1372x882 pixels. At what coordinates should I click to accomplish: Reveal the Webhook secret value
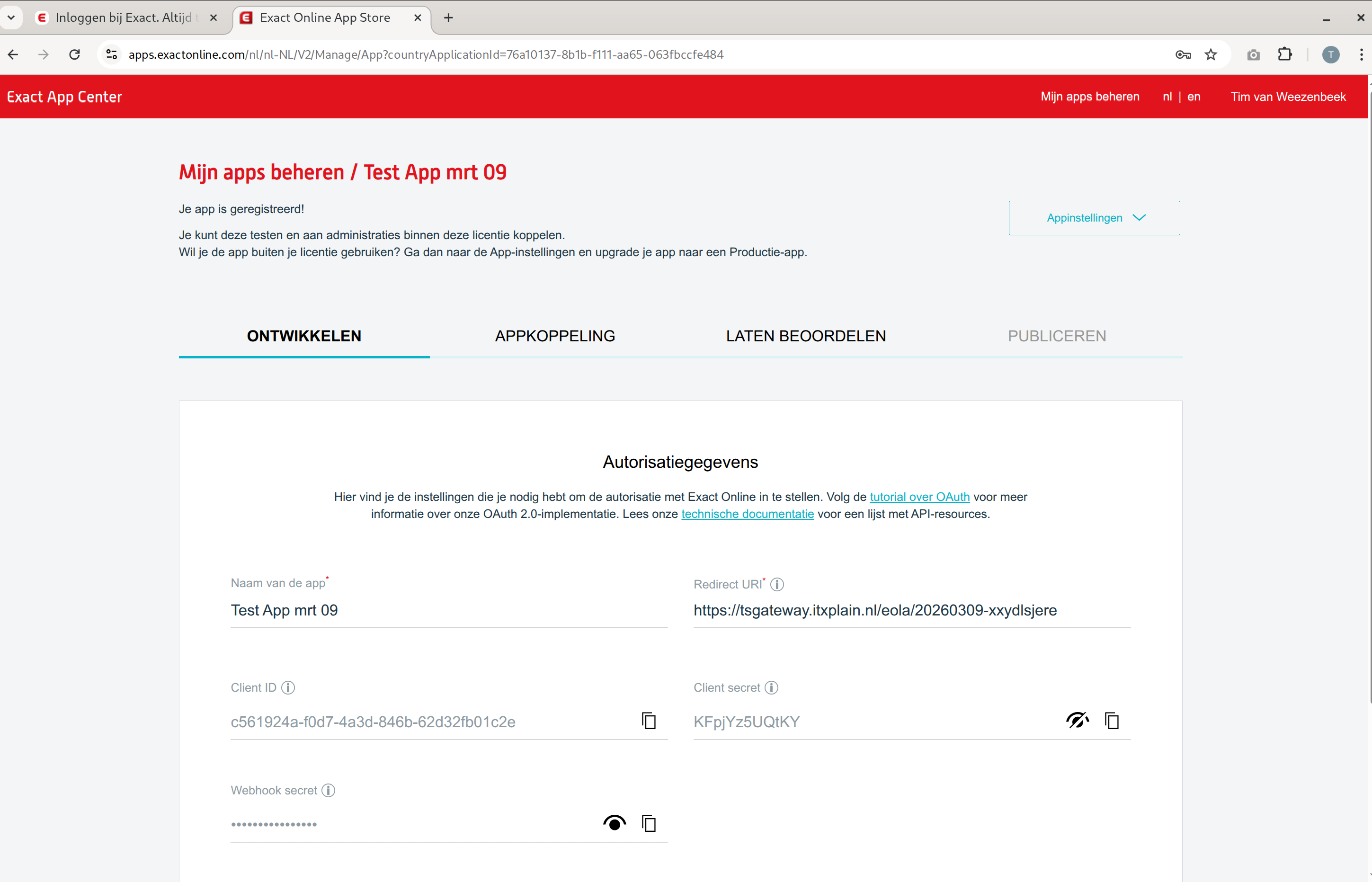[615, 824]
